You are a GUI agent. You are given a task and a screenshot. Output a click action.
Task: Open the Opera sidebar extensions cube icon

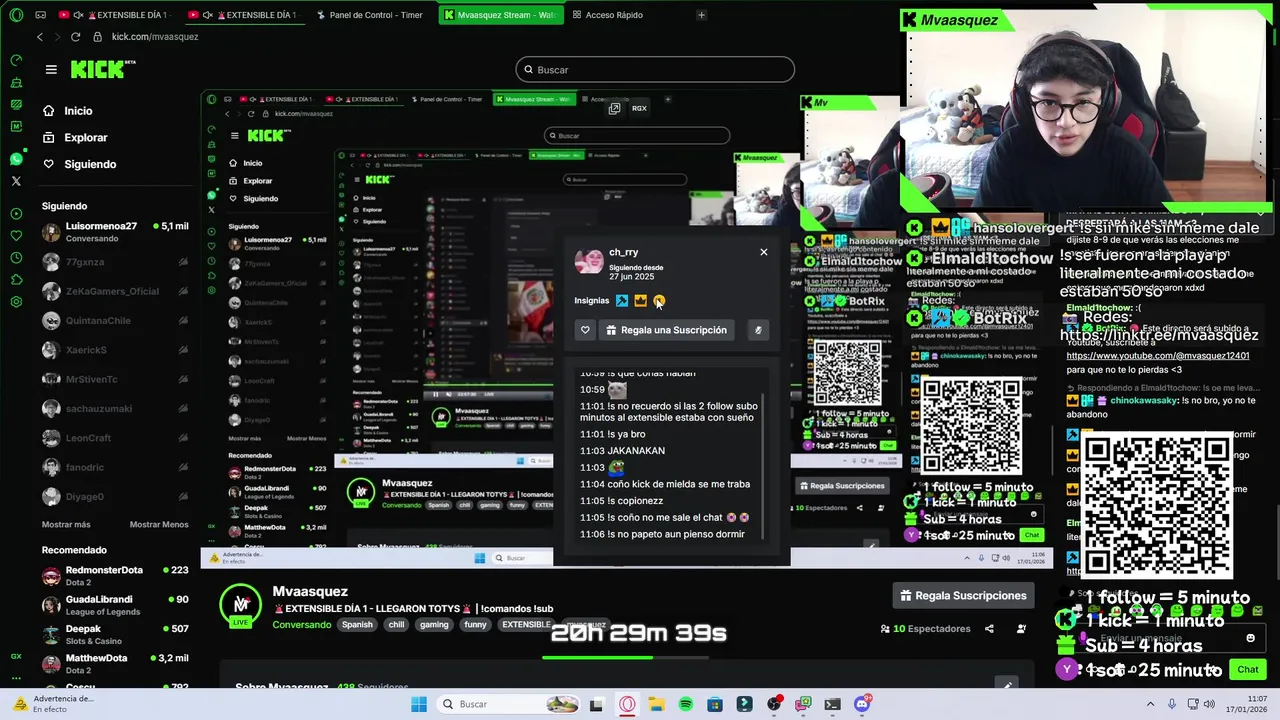coord(16,279)
